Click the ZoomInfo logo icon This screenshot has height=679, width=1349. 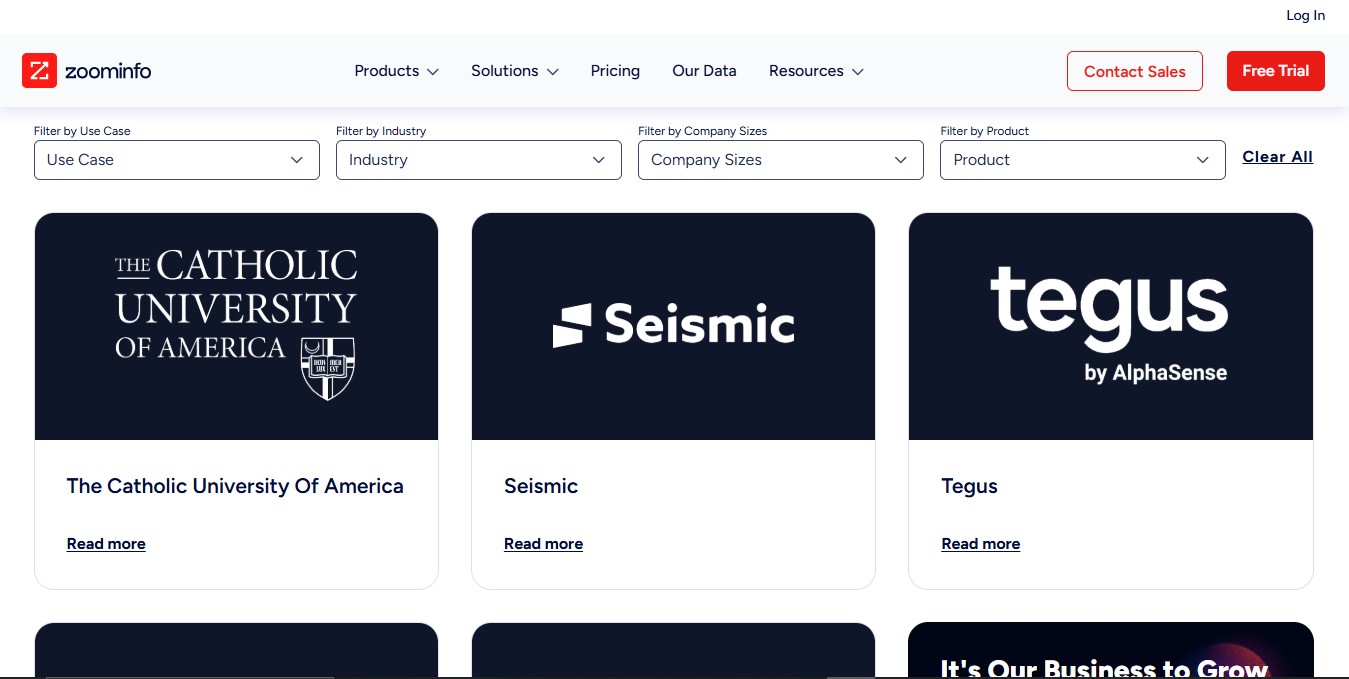tap(40, 71)
